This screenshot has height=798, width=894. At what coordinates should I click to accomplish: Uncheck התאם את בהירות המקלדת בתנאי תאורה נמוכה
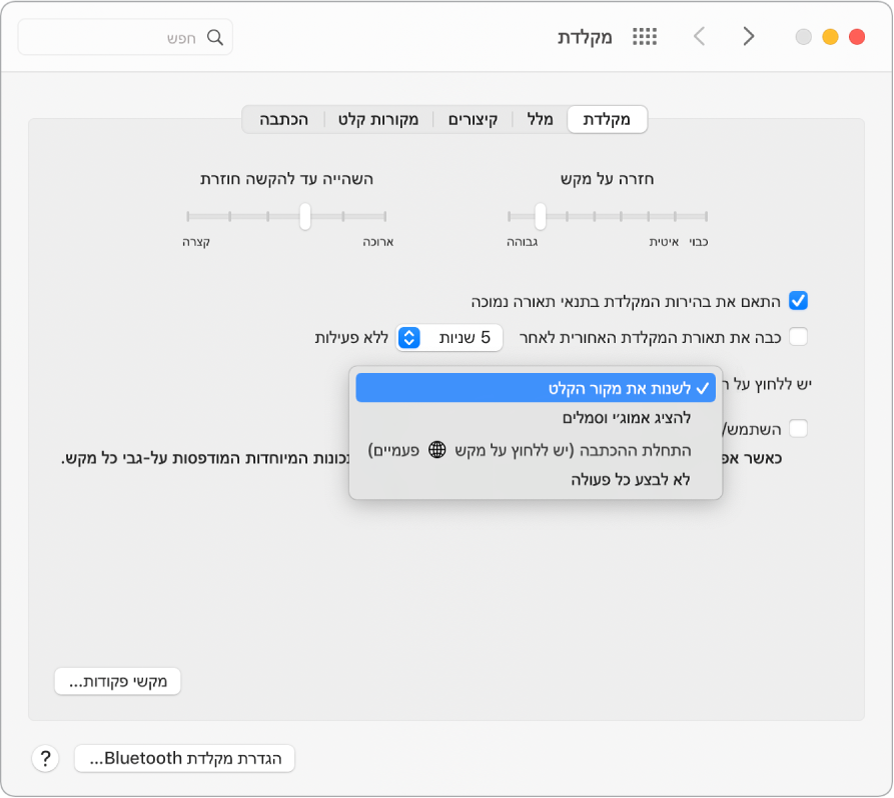(x=798, y=300)
